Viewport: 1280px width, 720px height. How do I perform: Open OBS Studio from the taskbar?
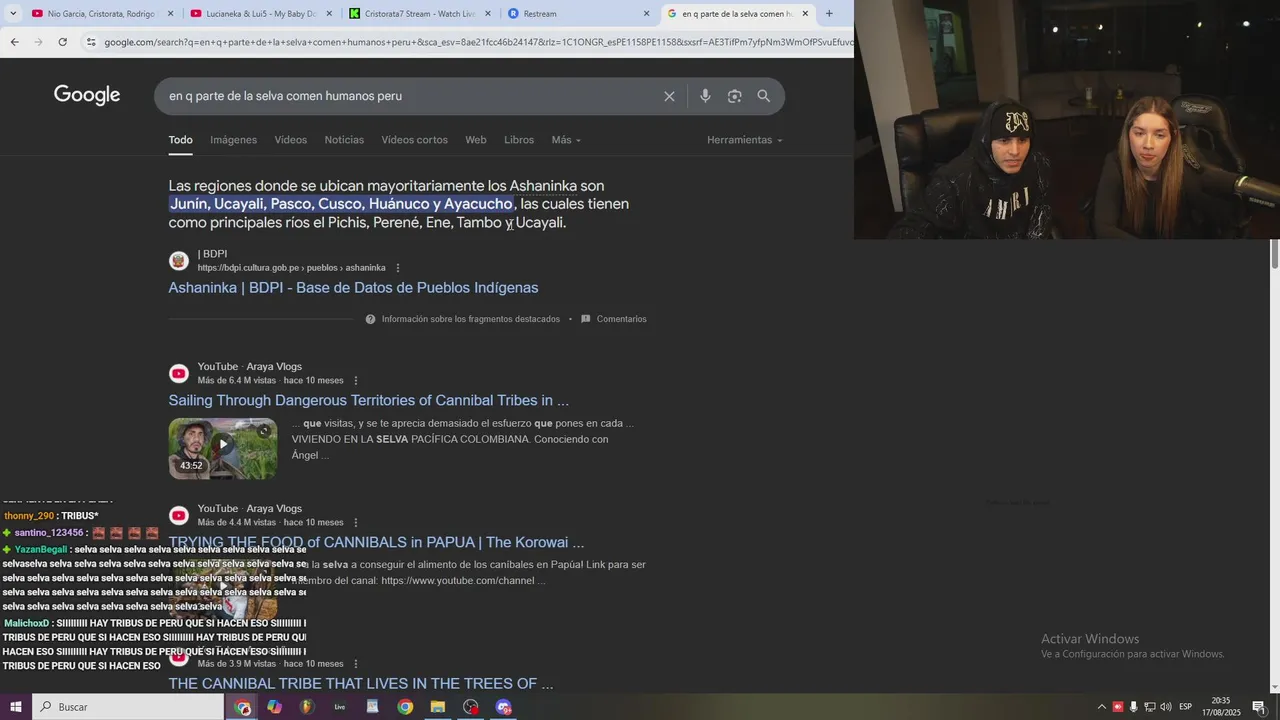[x=471, y=707]
